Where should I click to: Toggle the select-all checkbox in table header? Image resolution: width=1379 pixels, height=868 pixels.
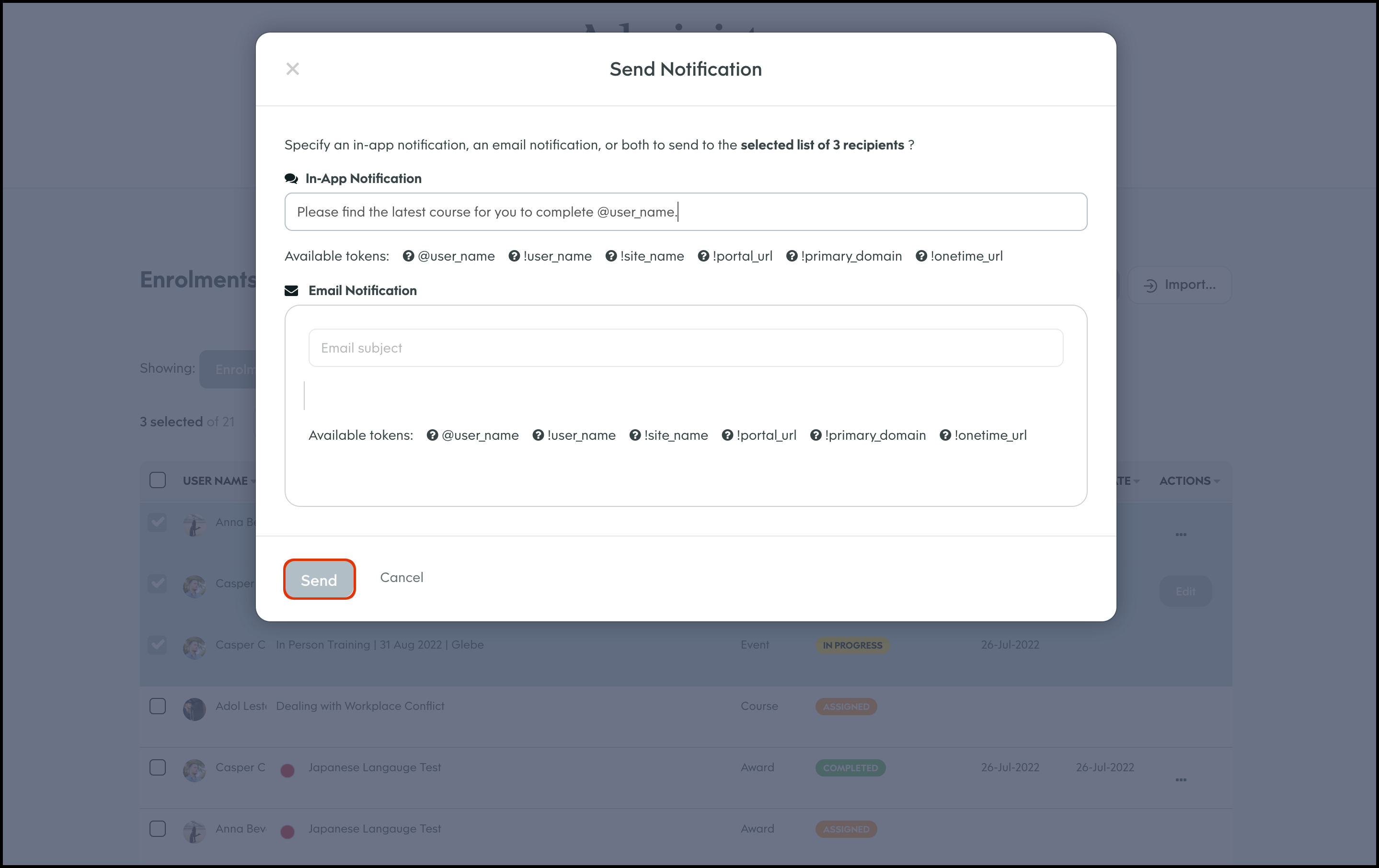[x=158, y=480]
